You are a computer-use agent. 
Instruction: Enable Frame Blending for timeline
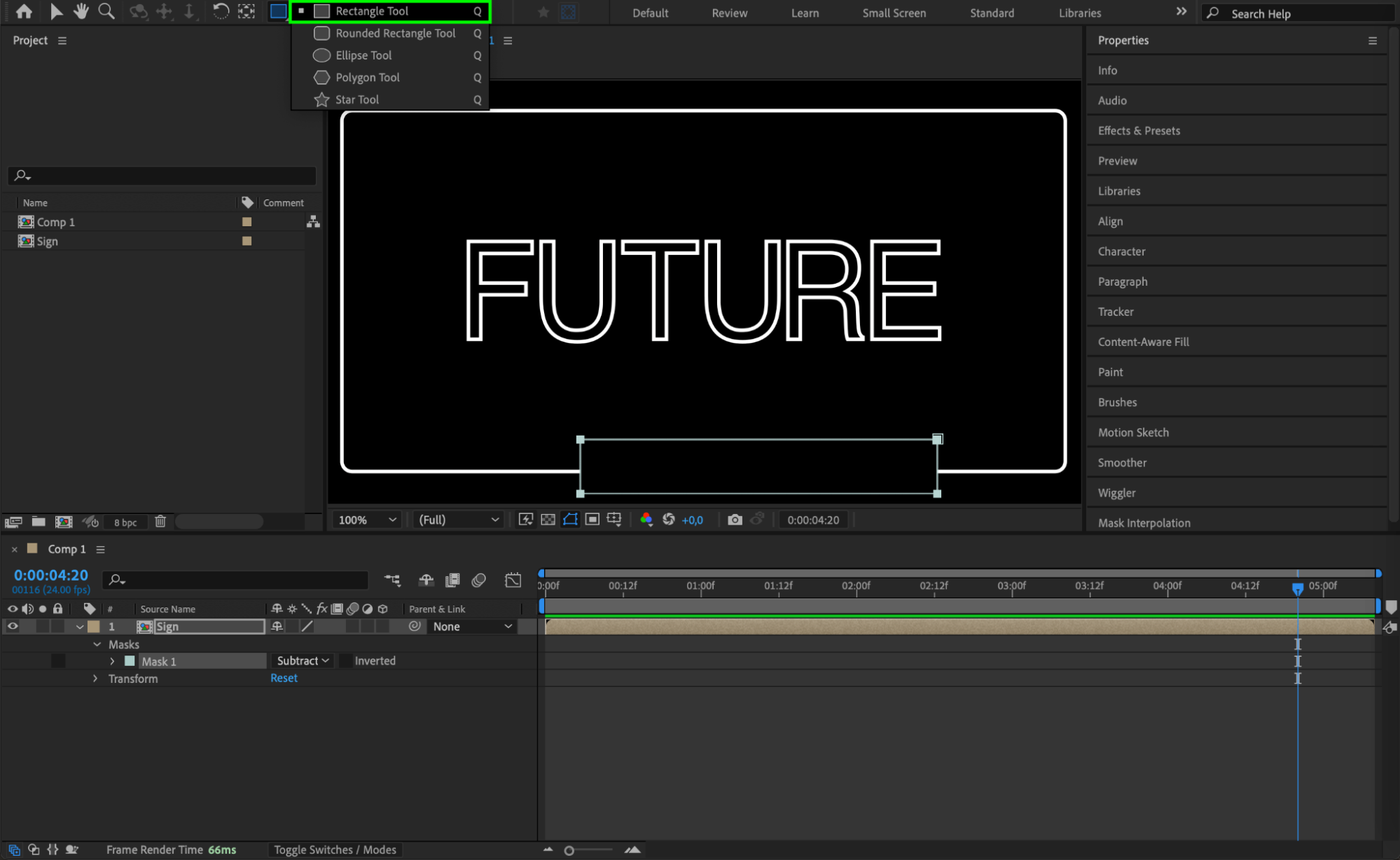point(452,580)
